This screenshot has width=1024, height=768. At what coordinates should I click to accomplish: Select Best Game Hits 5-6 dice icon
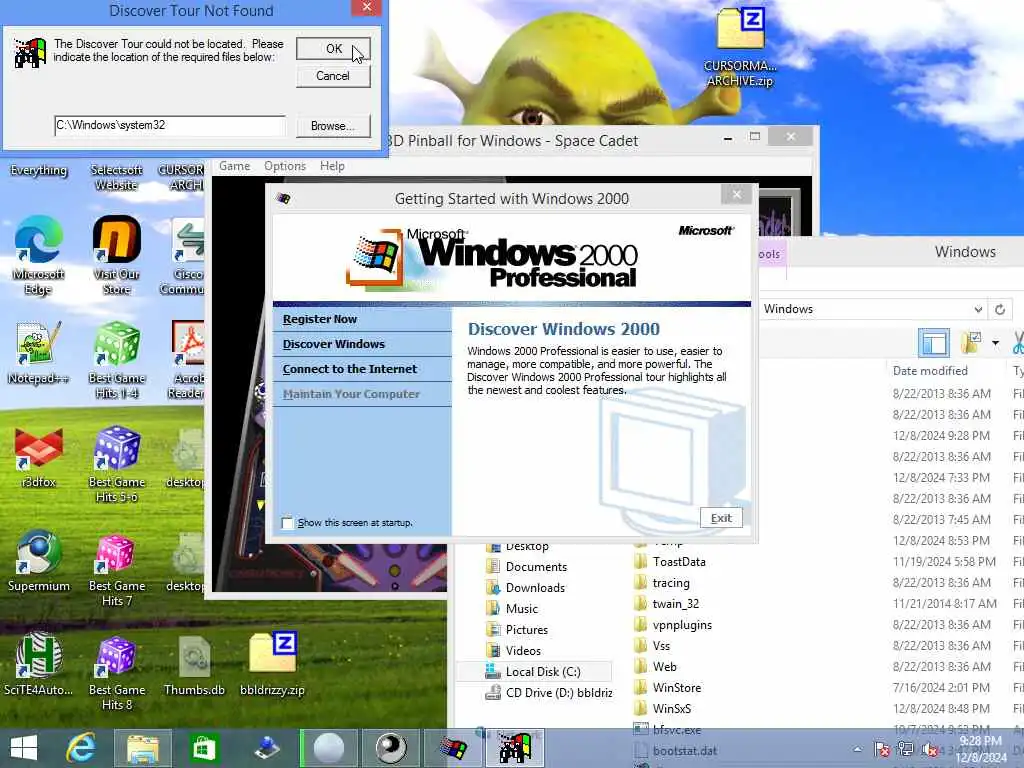pyautogui.click(x=116, y=464)
